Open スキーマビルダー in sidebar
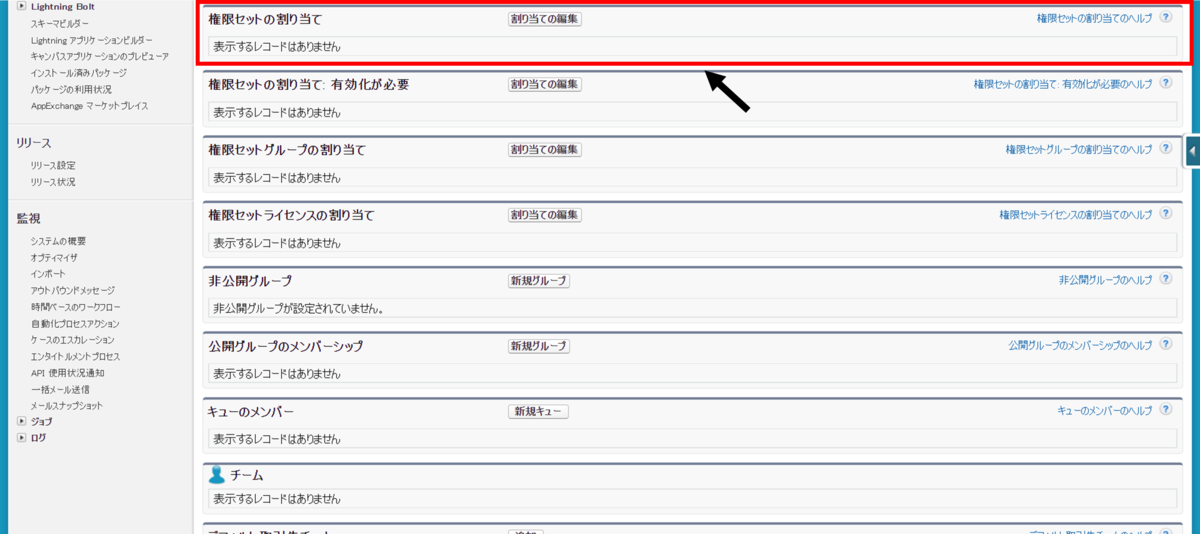Screen dimensions: 1200x534 pyautogui.click(x=59, y=23)
